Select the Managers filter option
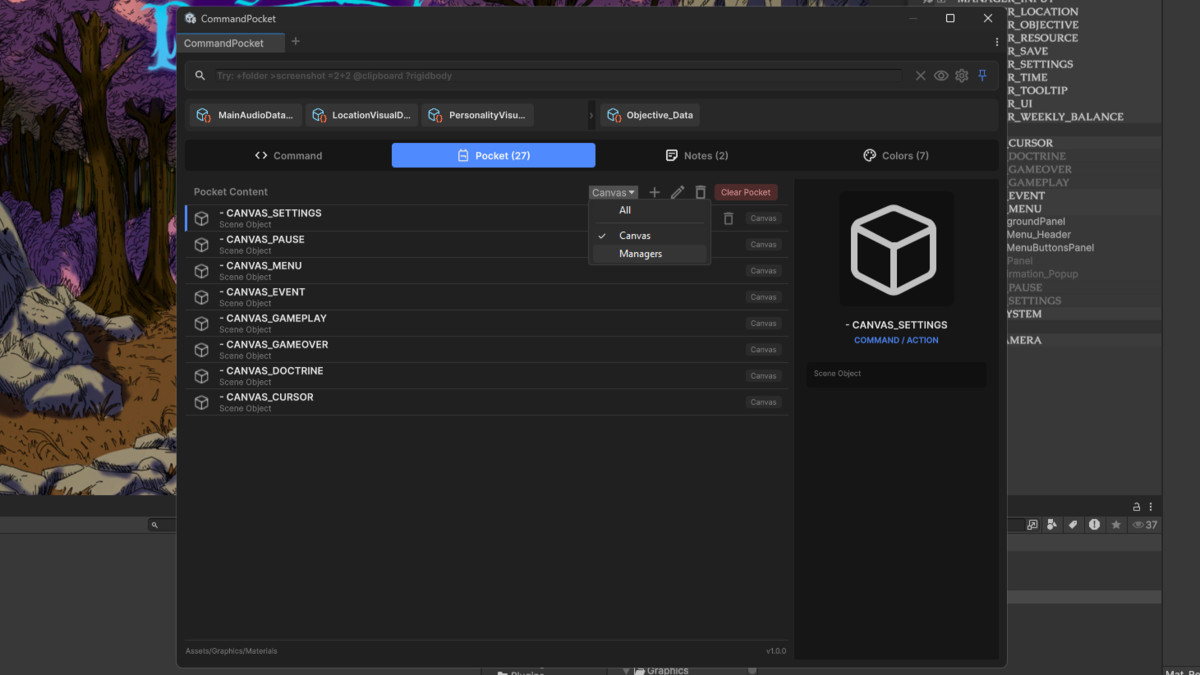 (640, 253)
